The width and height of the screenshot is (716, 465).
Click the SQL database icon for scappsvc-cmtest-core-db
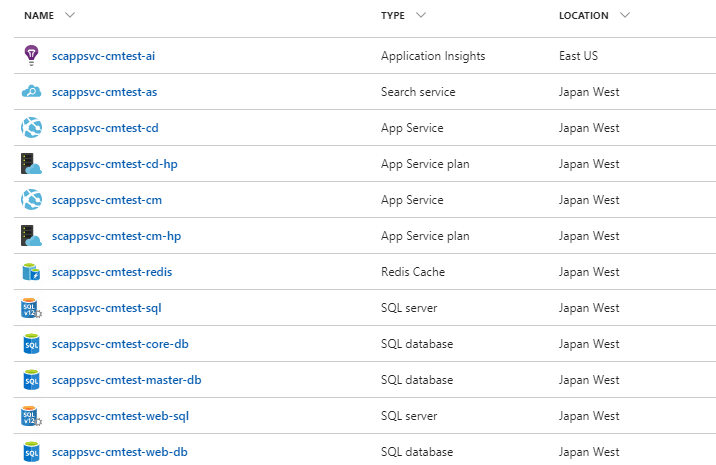pos(31,344)
